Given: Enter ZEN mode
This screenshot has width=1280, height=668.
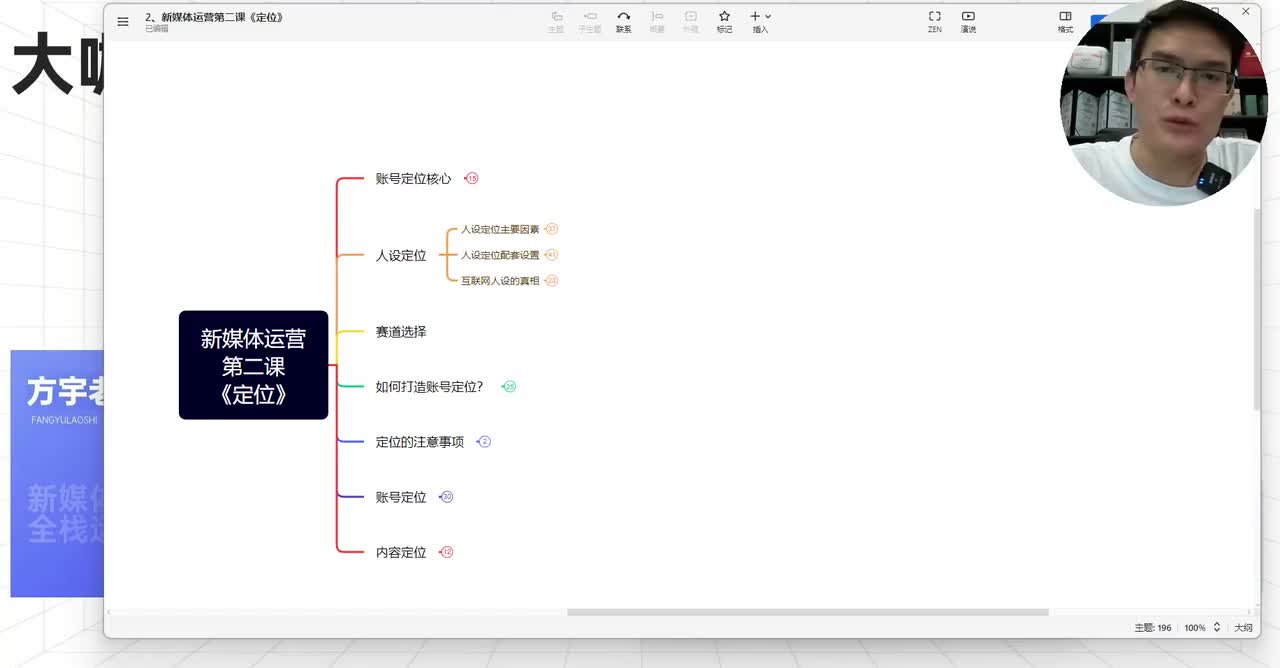Looking at the screenshot, I should click(934, 21).
